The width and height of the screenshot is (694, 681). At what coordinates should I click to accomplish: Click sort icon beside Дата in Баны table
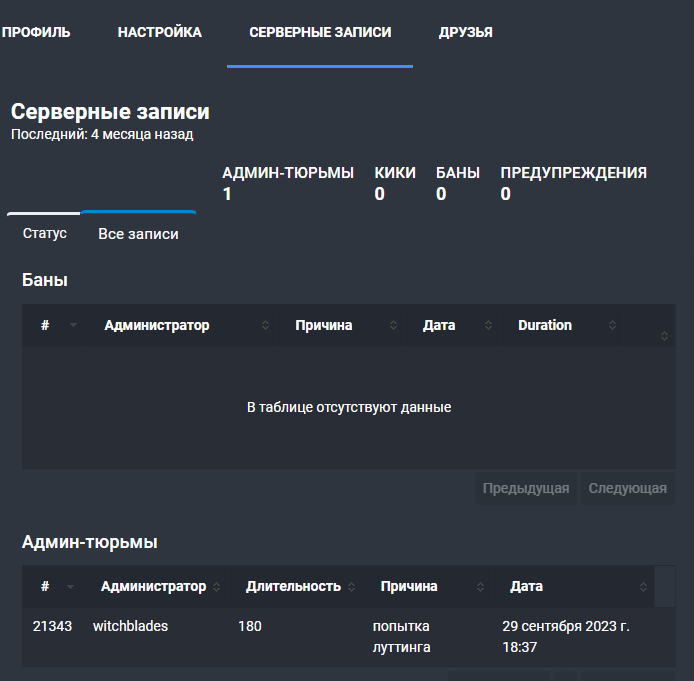point(488,325)
